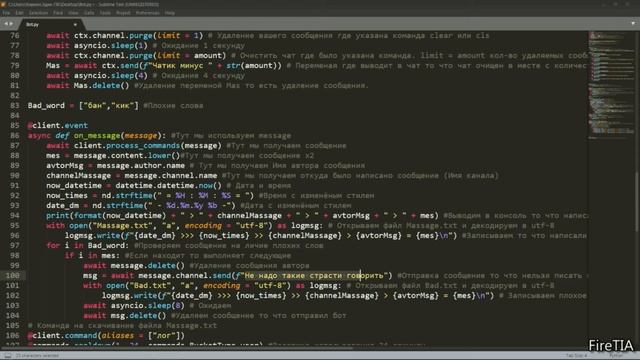This screenshot has width=640, height=360.
Task: Click line number 94 in the gutter
Action: 15,216
